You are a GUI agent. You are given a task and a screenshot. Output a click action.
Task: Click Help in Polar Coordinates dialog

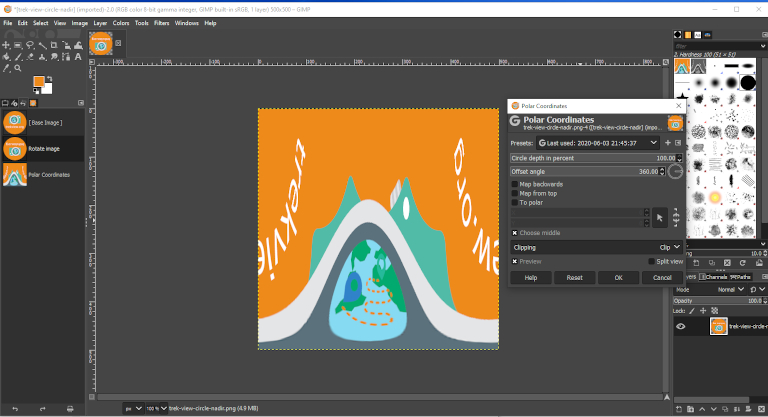pyautogui.click(x=531, y=278)
